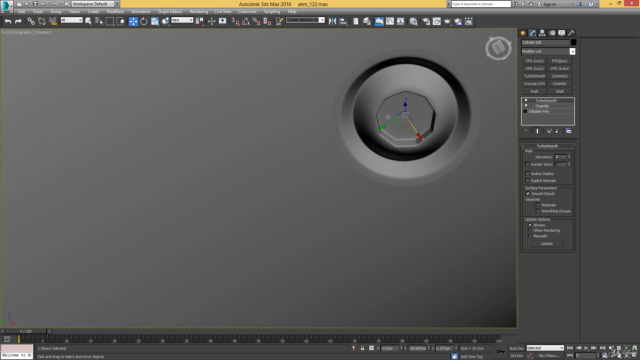Screen dimensions: 640x360
Task: Check Separate by Smoothing Groups option
Action: pos(538,211)
